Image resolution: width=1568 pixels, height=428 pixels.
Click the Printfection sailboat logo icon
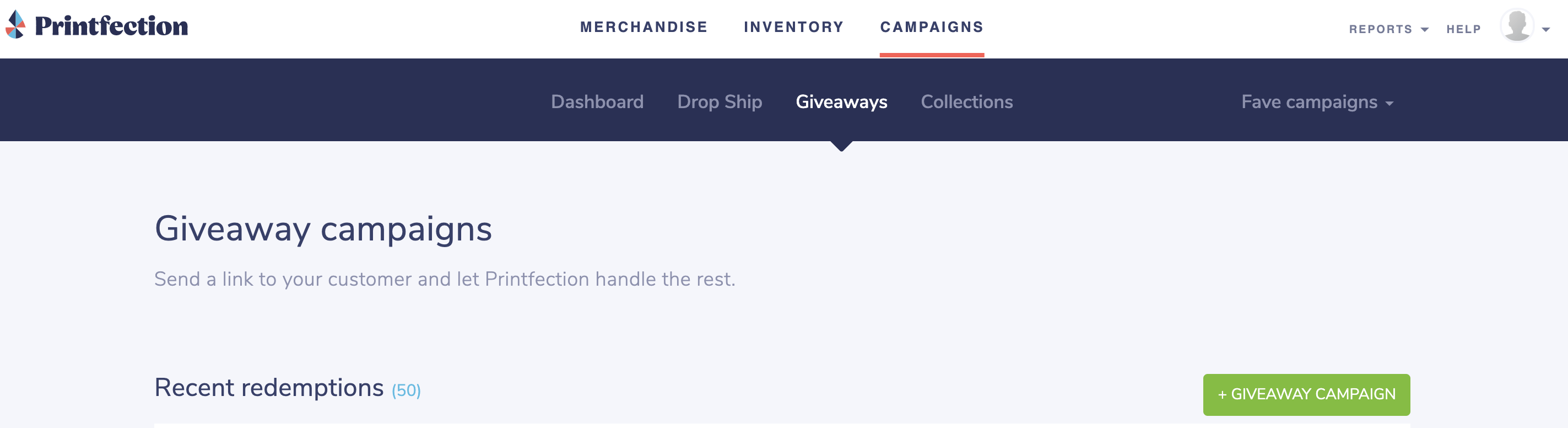(x=16, y=24)
